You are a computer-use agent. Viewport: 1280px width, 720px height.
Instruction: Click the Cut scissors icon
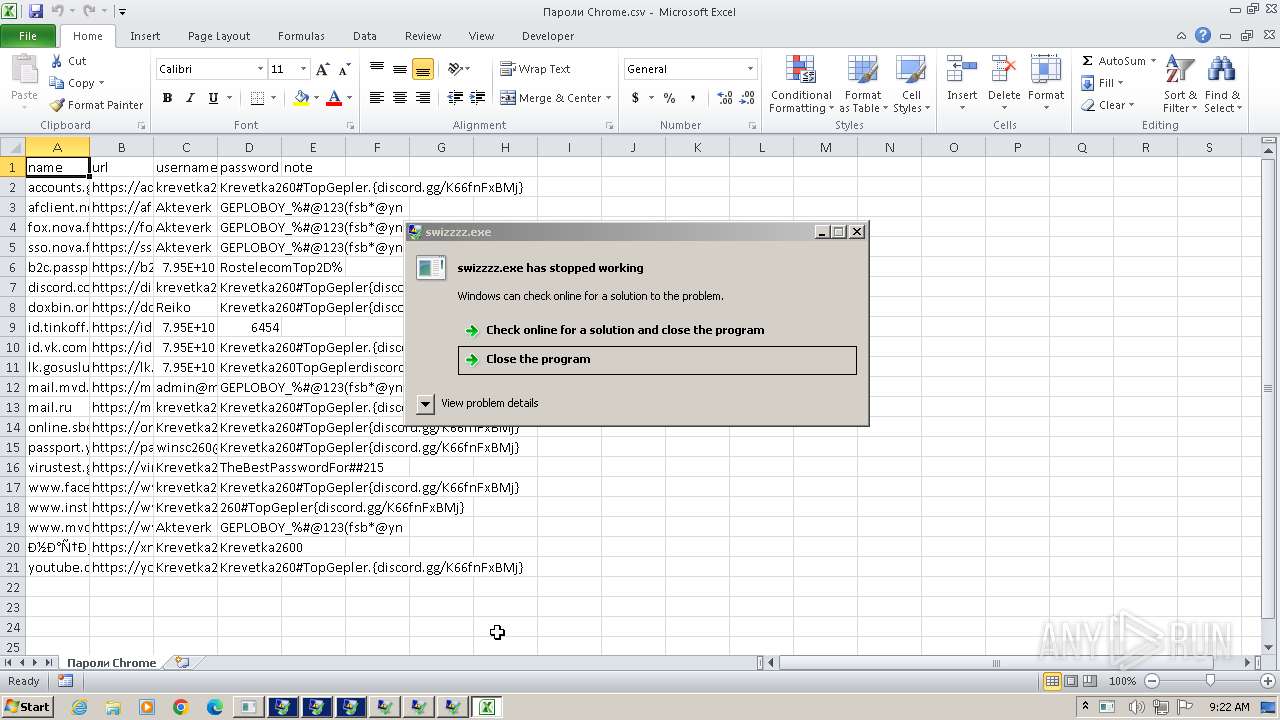click(x=57, y=61)
